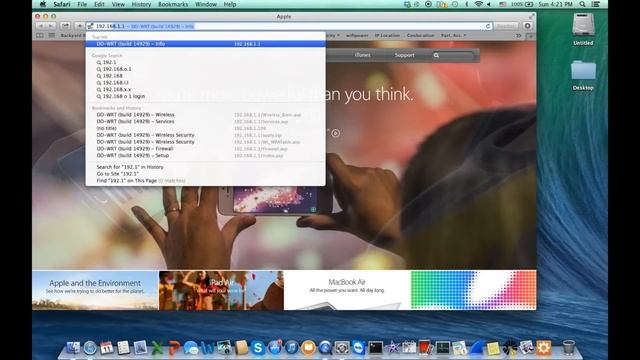Open the Untitled drive on desktop
640x360 pixels.
coord(583,29)
